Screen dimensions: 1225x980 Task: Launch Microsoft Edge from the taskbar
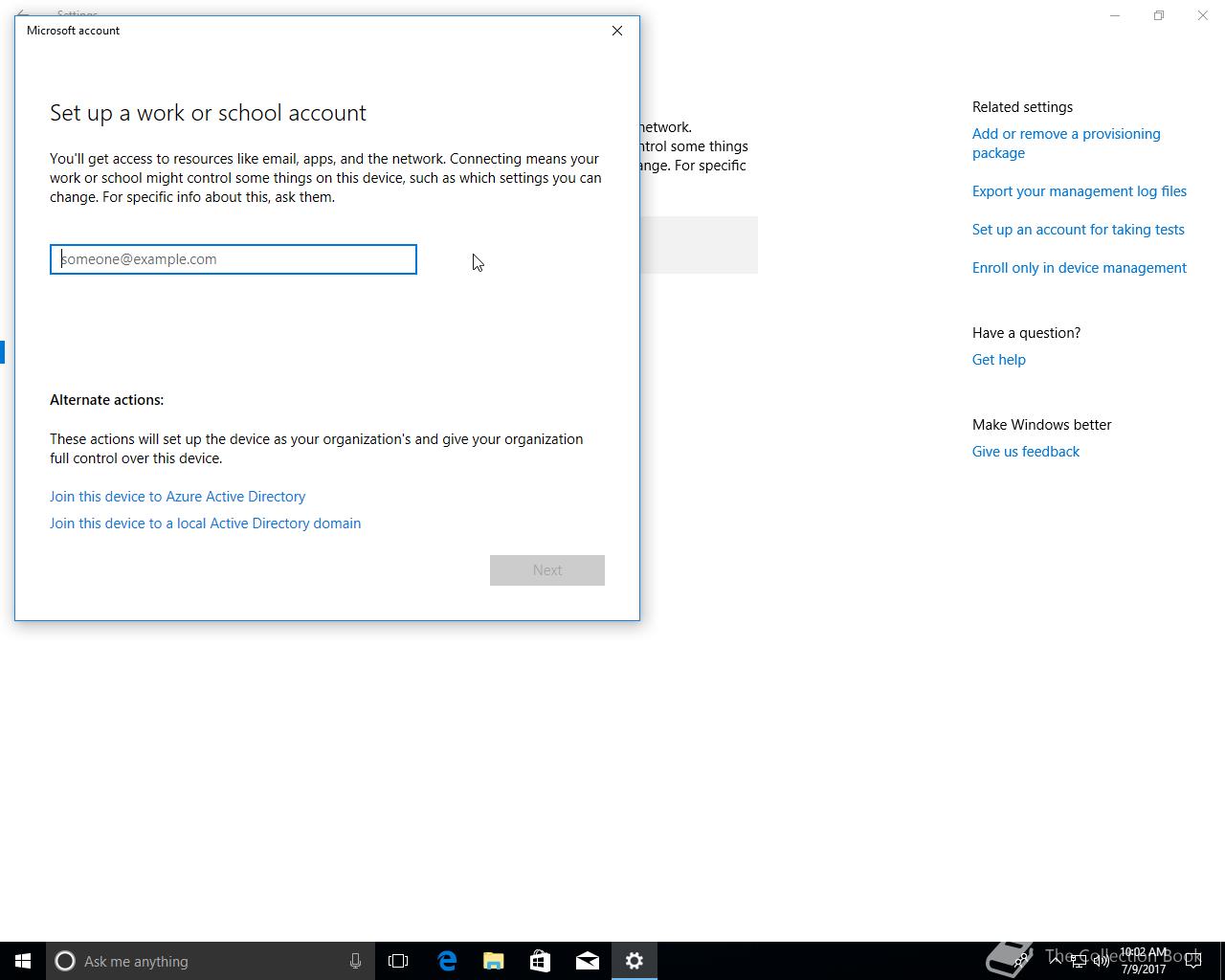point(447,961)
